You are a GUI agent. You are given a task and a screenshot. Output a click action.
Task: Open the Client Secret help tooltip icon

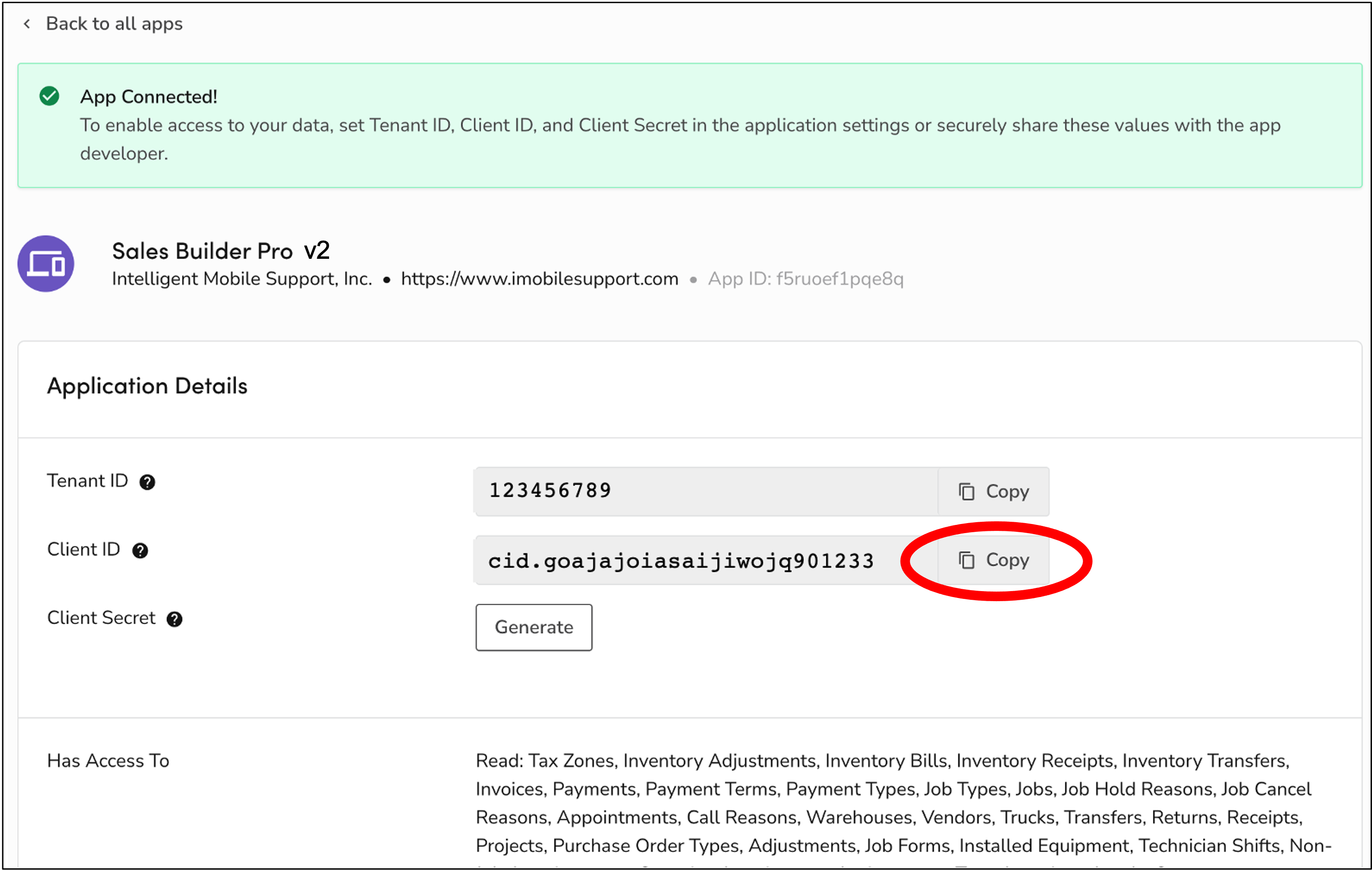(x=174, y=619)
